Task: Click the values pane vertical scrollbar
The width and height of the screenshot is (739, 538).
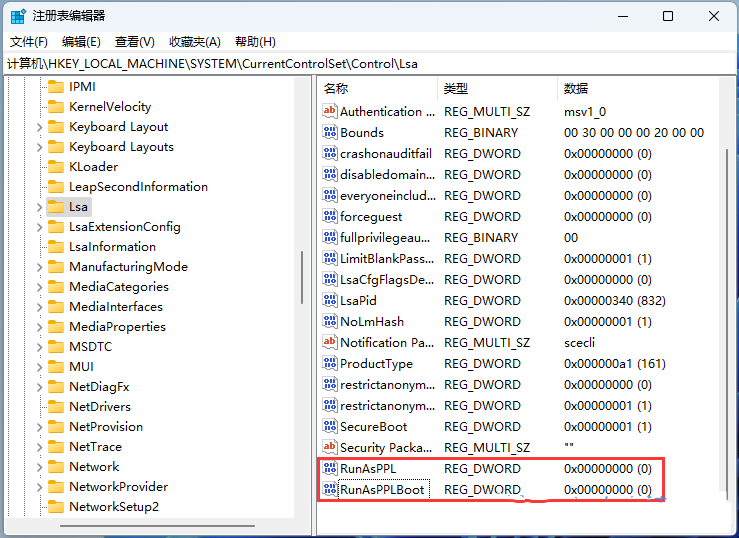Action: (727, 324)
